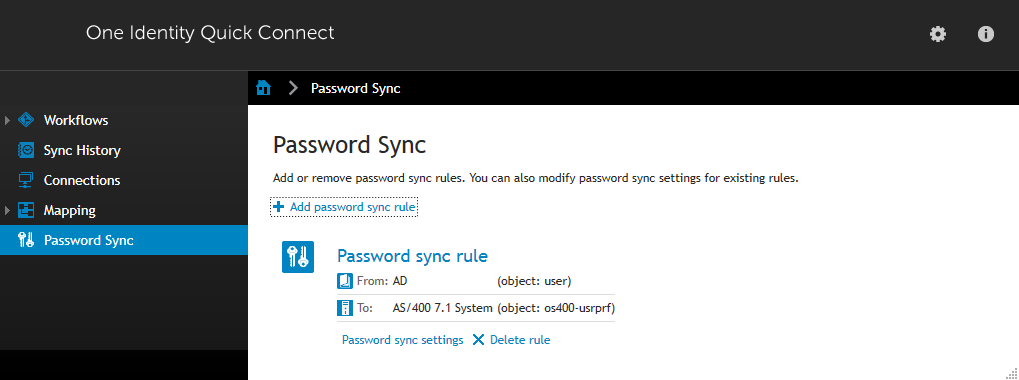Viewport: 1019px width, 380px height.
Task: Click the Workflows sidebar icon
Action: click(x=26, y=120)
